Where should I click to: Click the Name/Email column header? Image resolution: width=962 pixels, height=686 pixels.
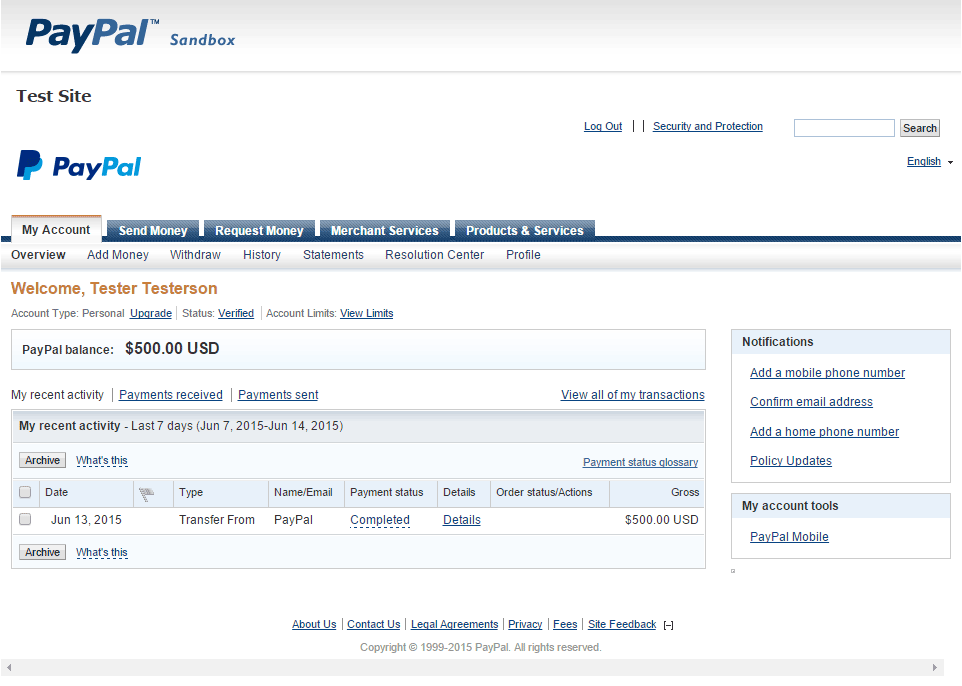click(303, 493)
